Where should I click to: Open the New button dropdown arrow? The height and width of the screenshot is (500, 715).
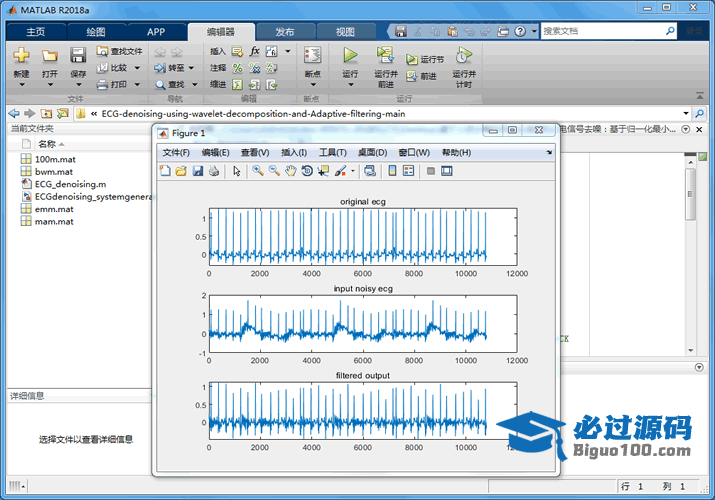coord(21,85)
